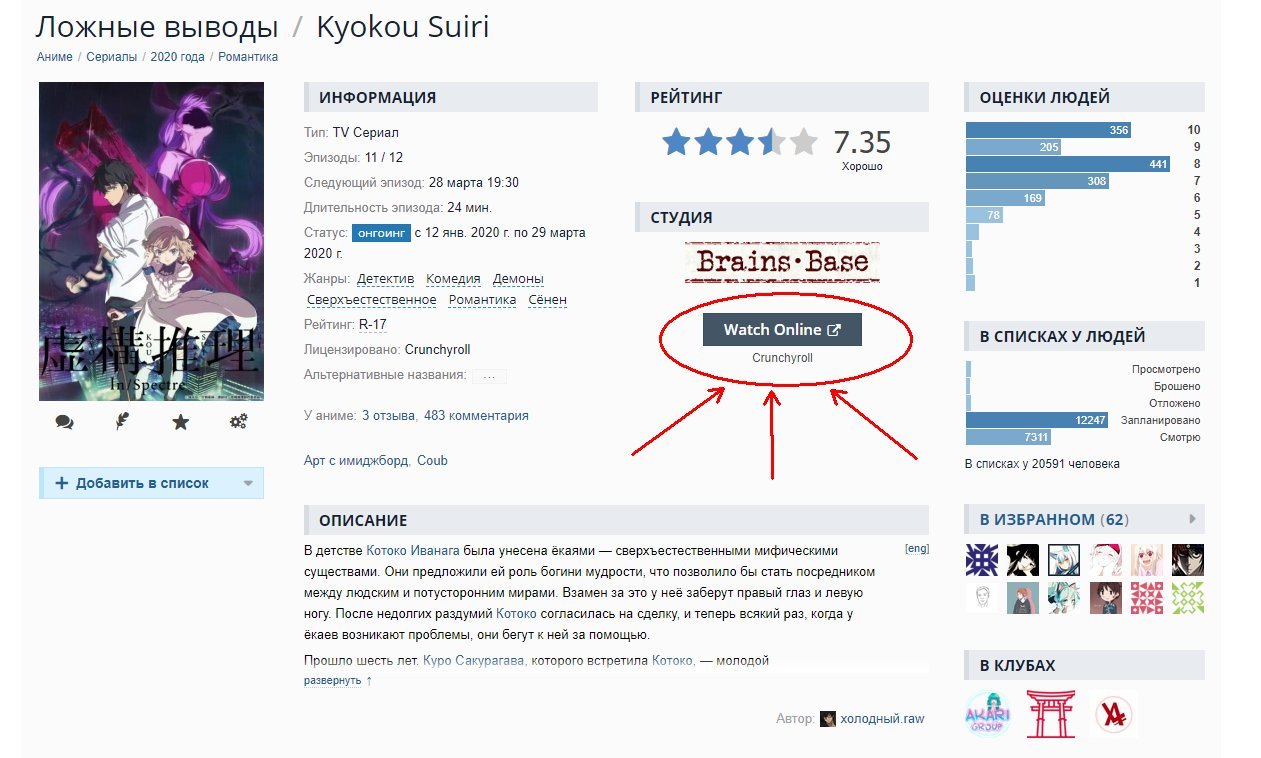The width and height of the screenshot is (1261, 758).
Task: Click the comments speech-bubble icon under the poster
Action: coord(64,422)
